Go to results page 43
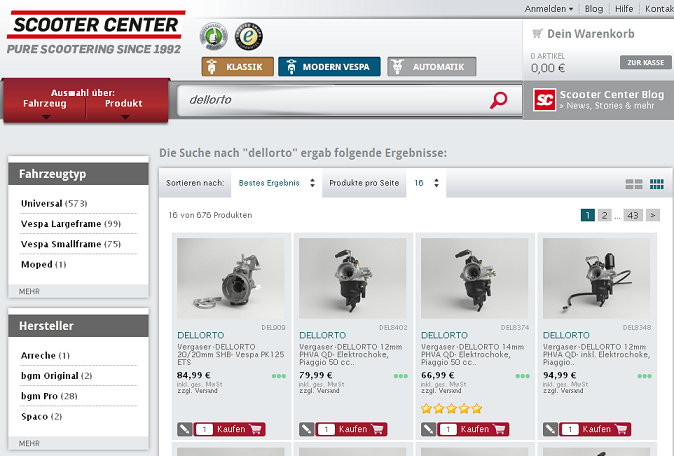Image resolution: width=674 pixels, height=456 pixels. pyautogui.click(x=633, y=215)
